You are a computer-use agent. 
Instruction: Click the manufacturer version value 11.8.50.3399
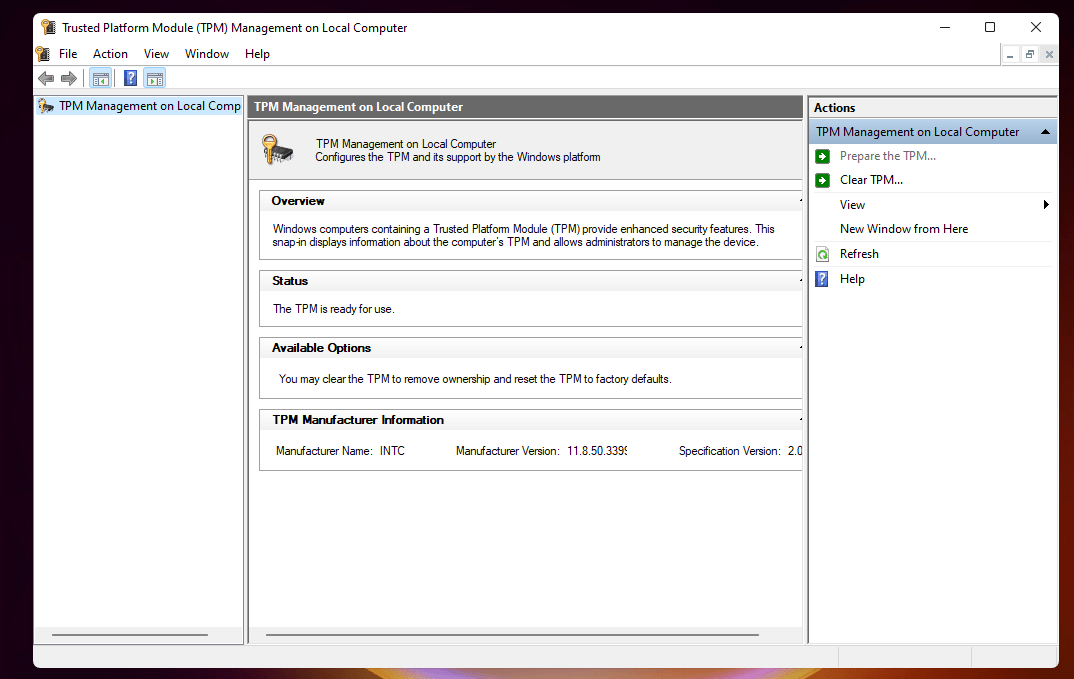(597, 451)
